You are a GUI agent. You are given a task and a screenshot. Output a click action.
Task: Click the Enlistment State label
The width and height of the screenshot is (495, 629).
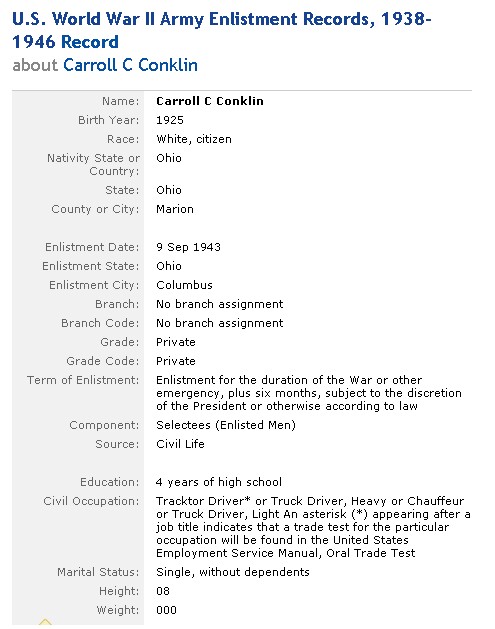pyautogui.click(x=91, y=266)
